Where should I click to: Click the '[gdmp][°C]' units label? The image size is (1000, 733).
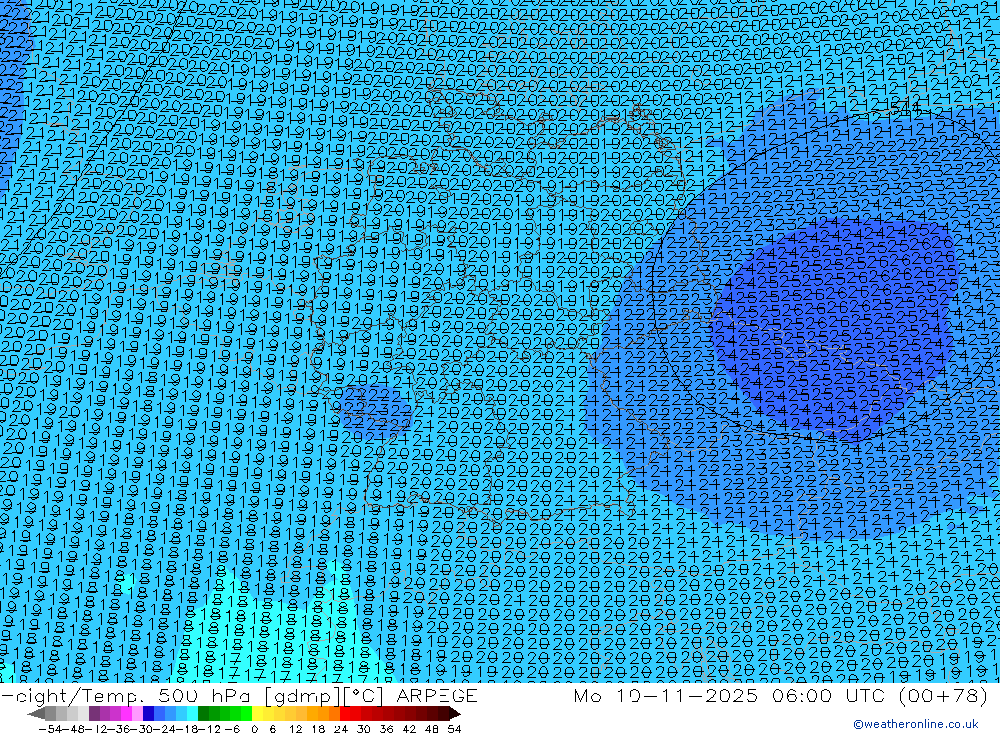pos(324,695)
